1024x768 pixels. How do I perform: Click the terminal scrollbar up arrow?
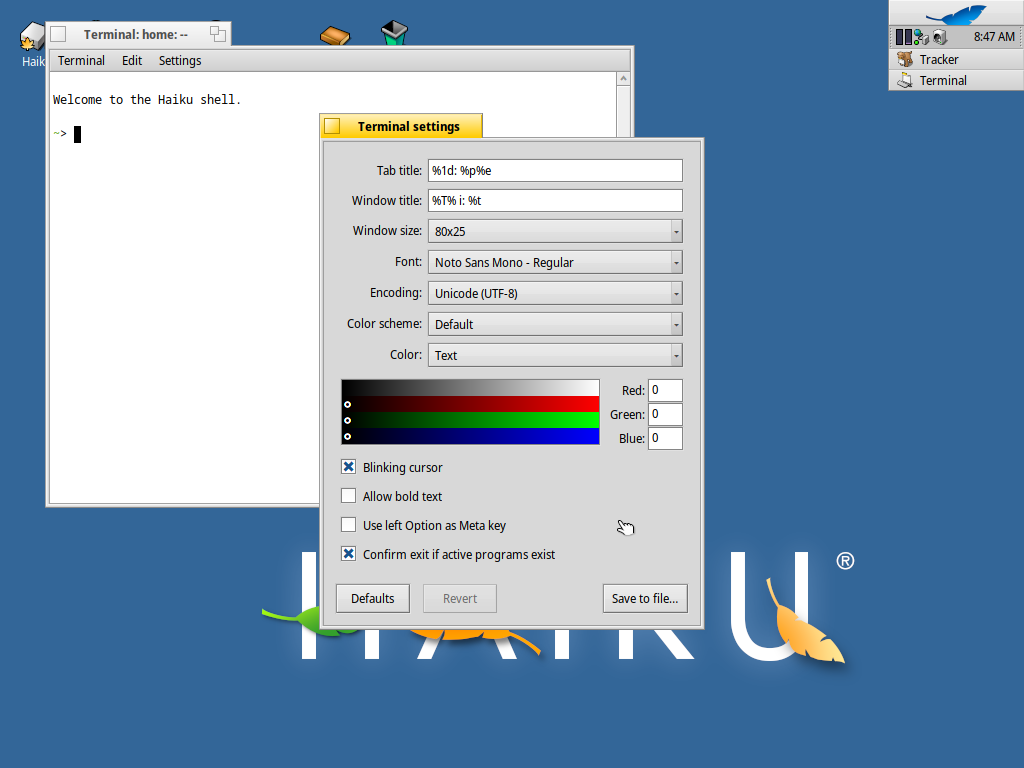(624, 78)
